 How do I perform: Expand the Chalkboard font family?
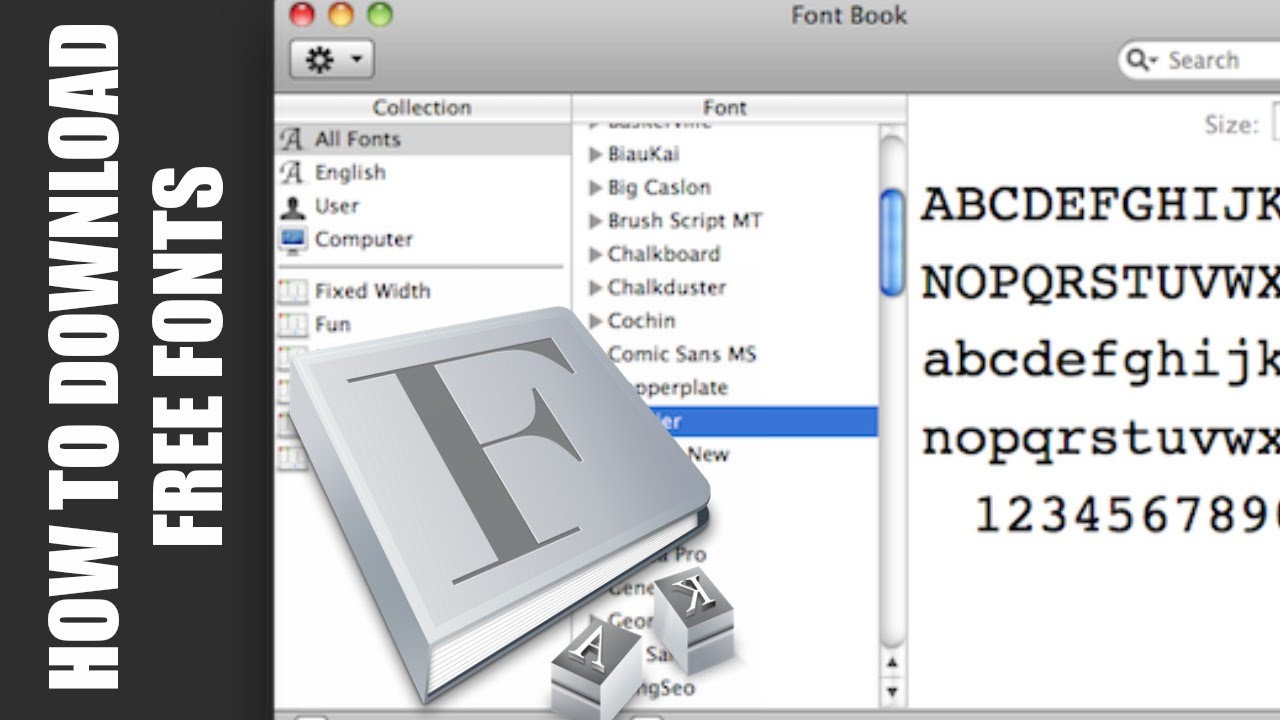click(x=595, y=254)
